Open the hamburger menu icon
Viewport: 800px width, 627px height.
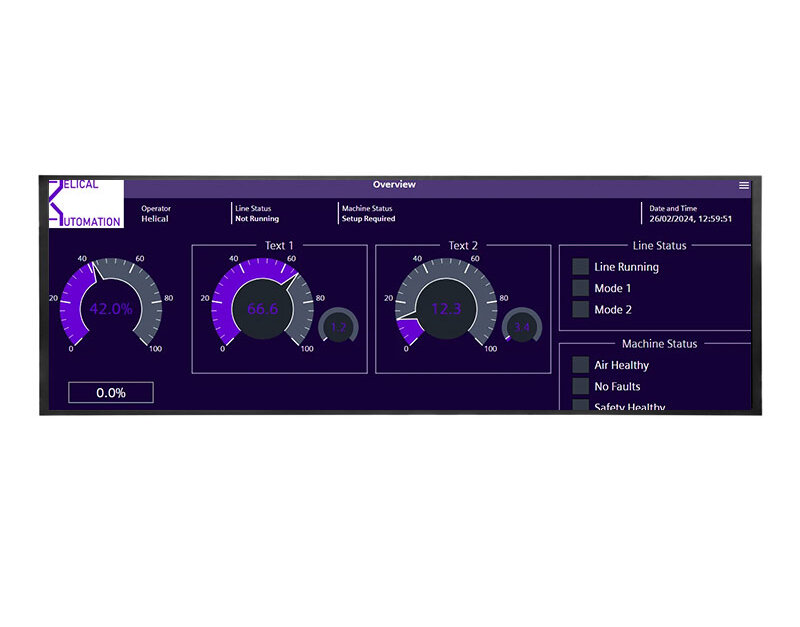tap(744, 185)
